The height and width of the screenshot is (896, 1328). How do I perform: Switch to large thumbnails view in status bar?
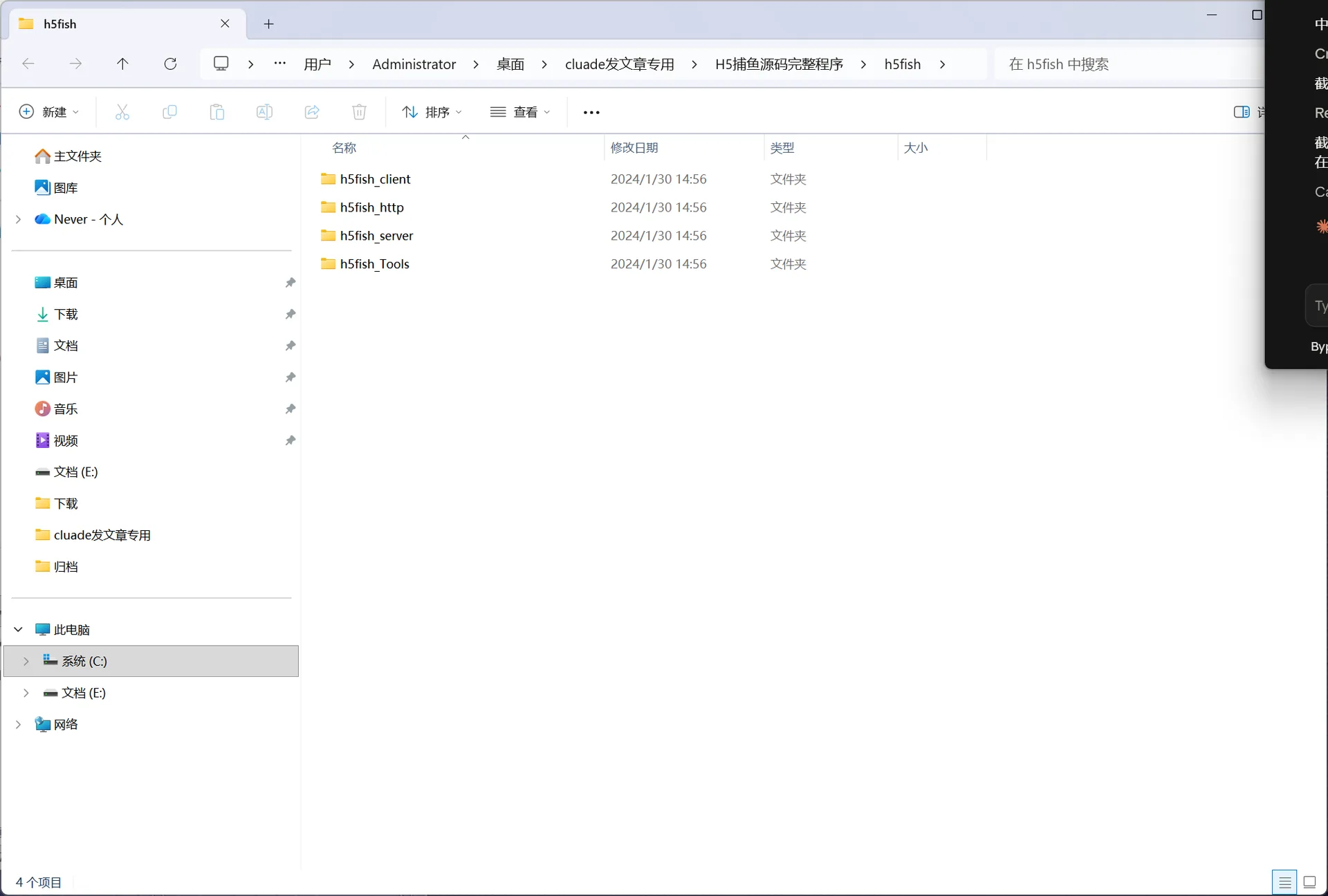1309,882
